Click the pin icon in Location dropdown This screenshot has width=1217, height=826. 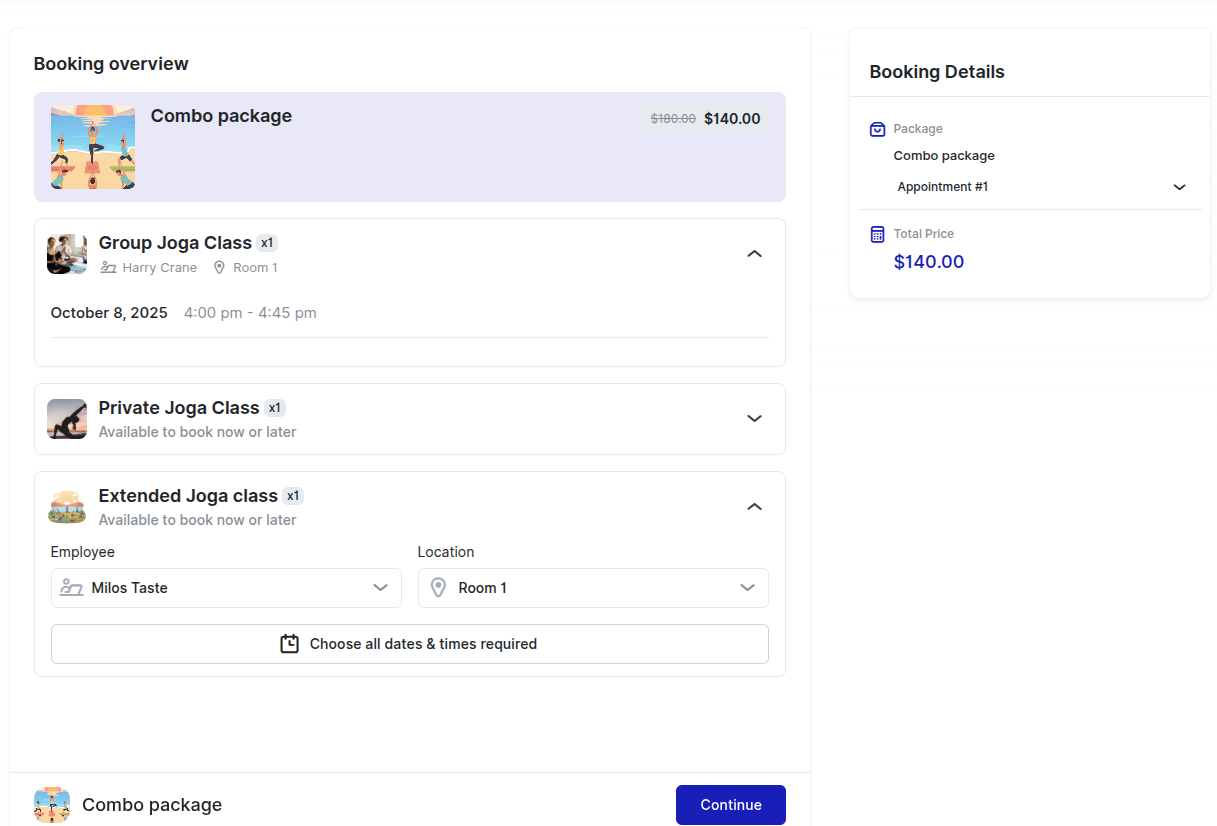(x=438, y=588)
